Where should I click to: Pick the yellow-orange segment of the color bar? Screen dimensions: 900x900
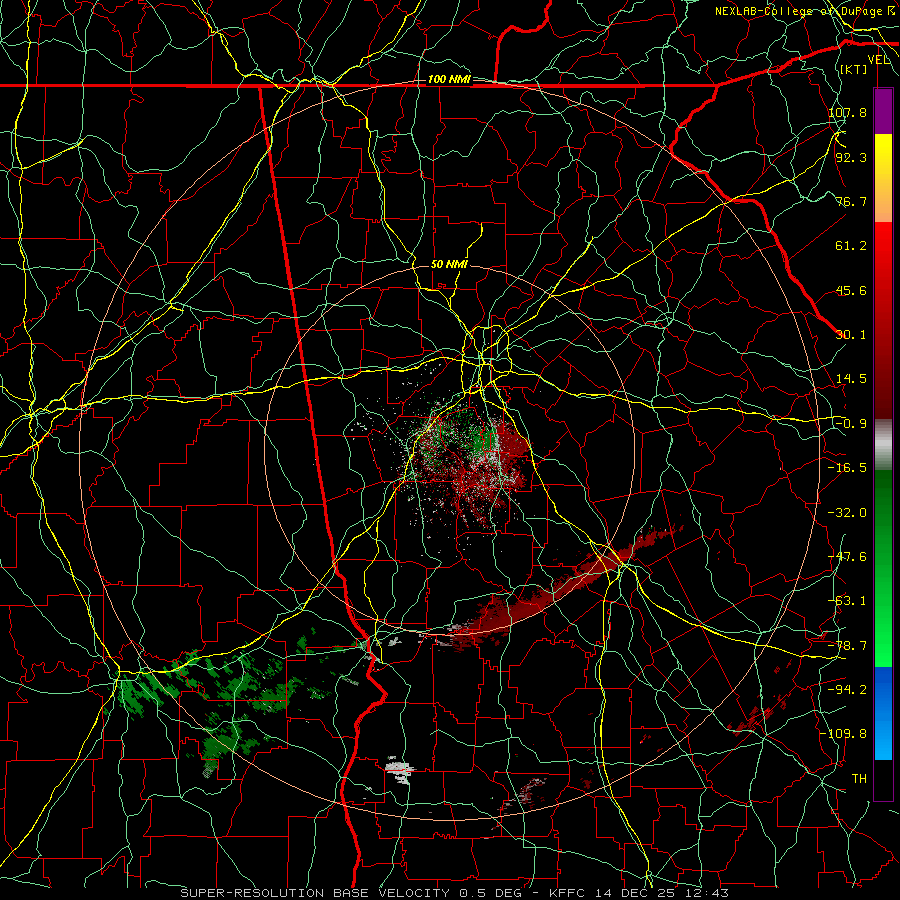[883, 178]
